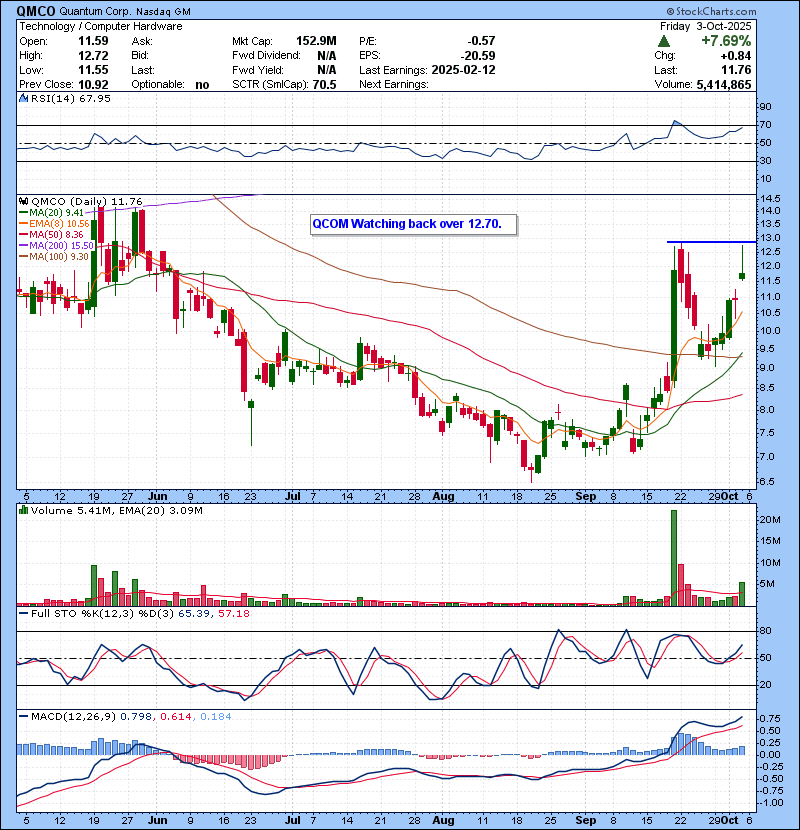The width and height of the screenshot is (800, 830).
Task: Click the Volume 5.41M, EMA(20) 3.09M label
Action: [x=116, y=511]
